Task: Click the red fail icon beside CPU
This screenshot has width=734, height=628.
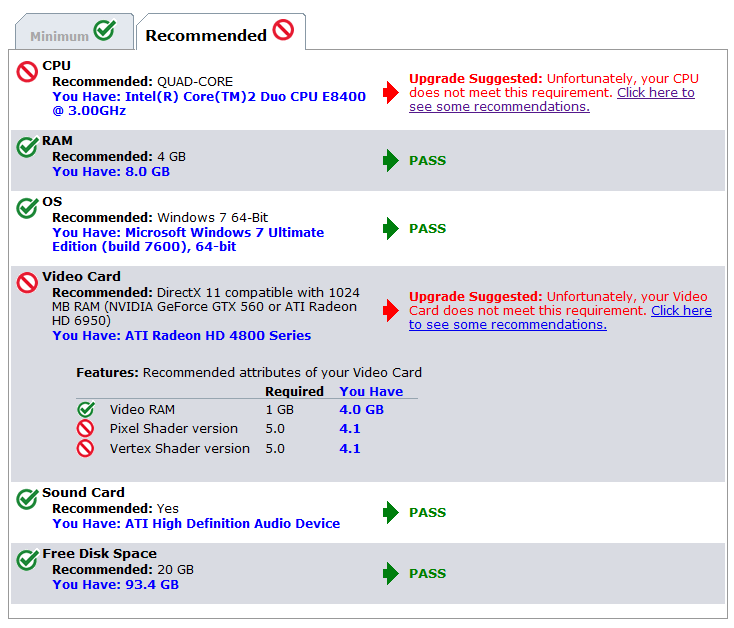Action: click(27, 71)
